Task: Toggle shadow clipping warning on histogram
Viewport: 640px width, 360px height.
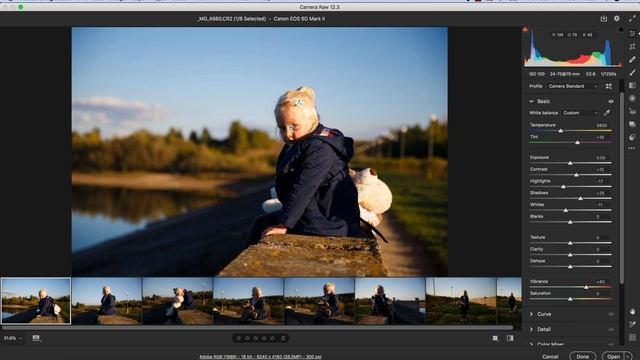Action: point(525,29)
